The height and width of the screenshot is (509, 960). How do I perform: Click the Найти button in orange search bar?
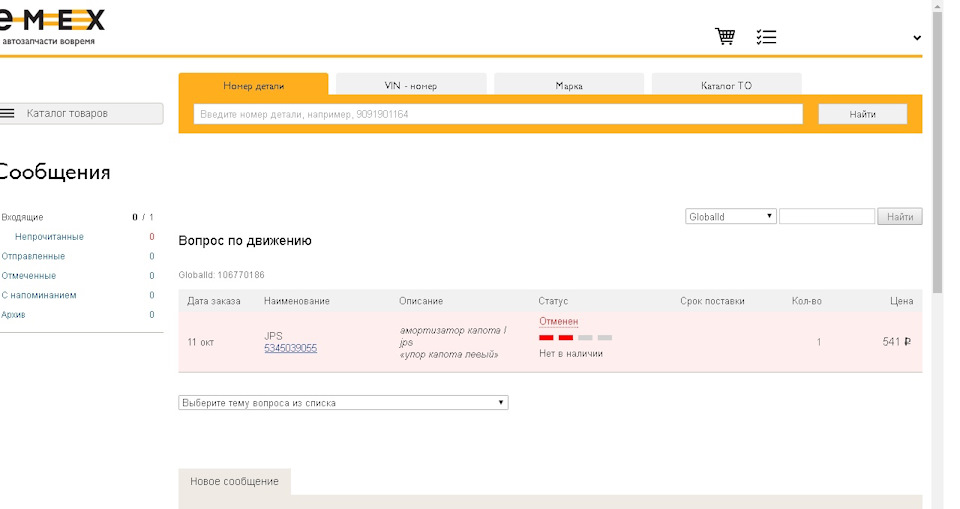tap(862, 114)
